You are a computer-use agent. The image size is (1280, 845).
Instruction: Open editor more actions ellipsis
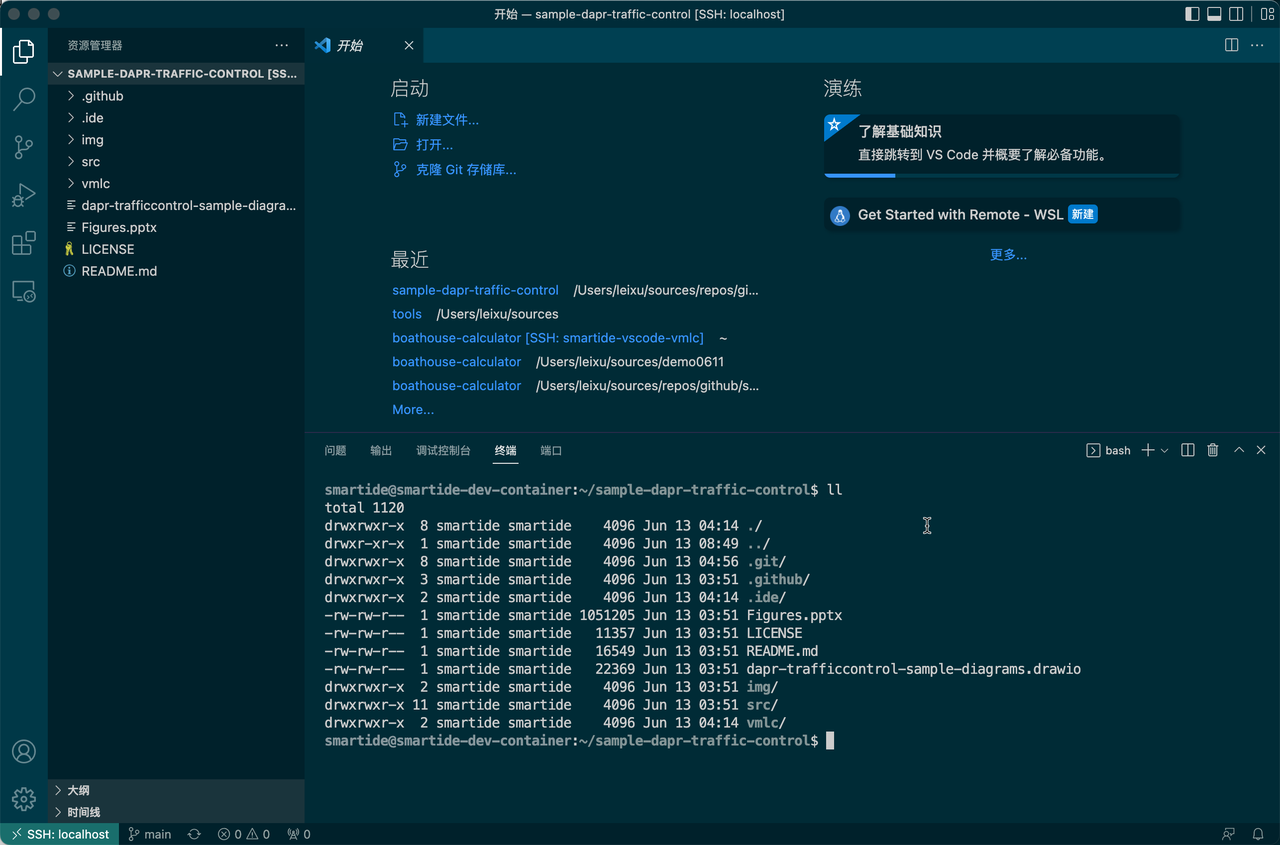[x=1258, y=45]
